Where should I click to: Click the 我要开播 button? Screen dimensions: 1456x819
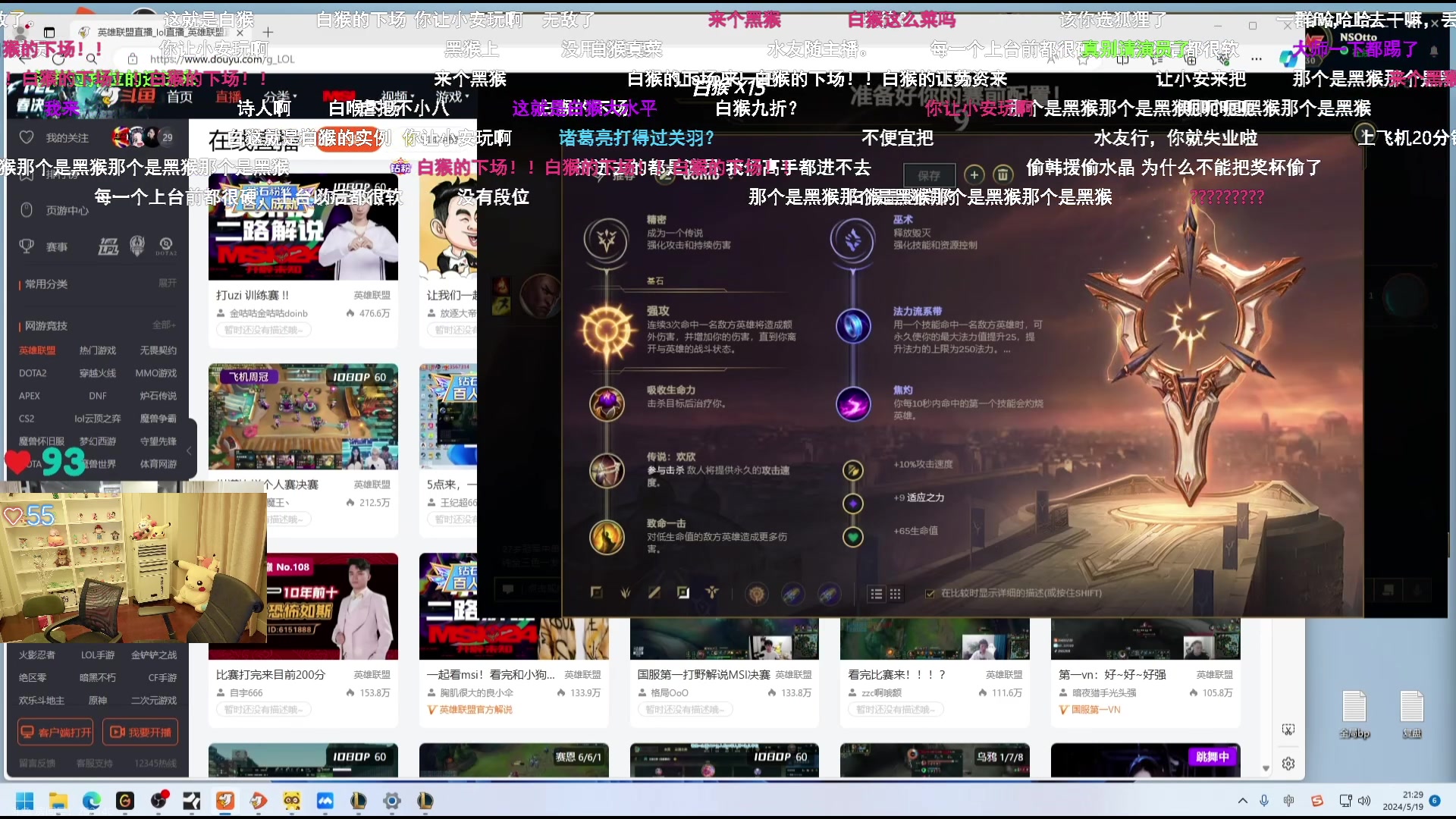tap(141, 732)
